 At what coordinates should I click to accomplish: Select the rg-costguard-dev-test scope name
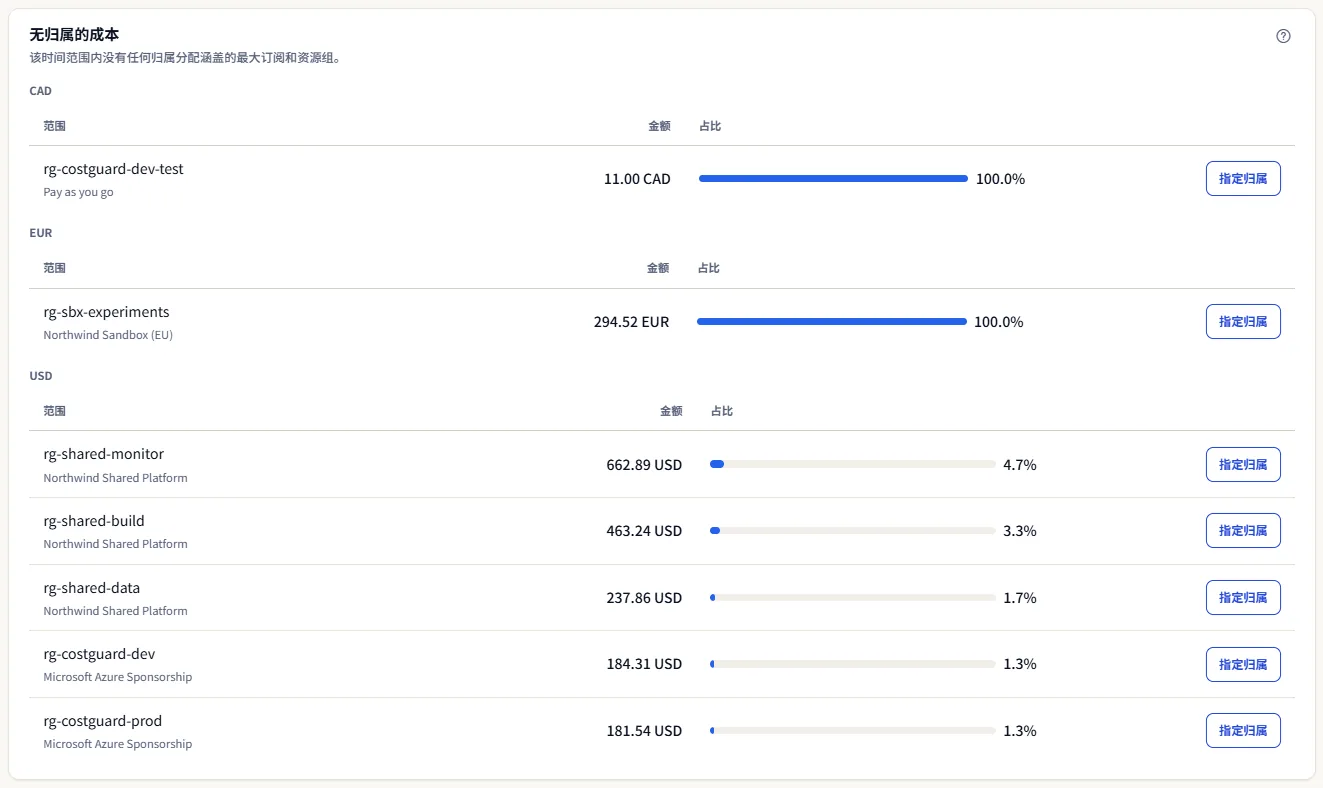[114, 169]
